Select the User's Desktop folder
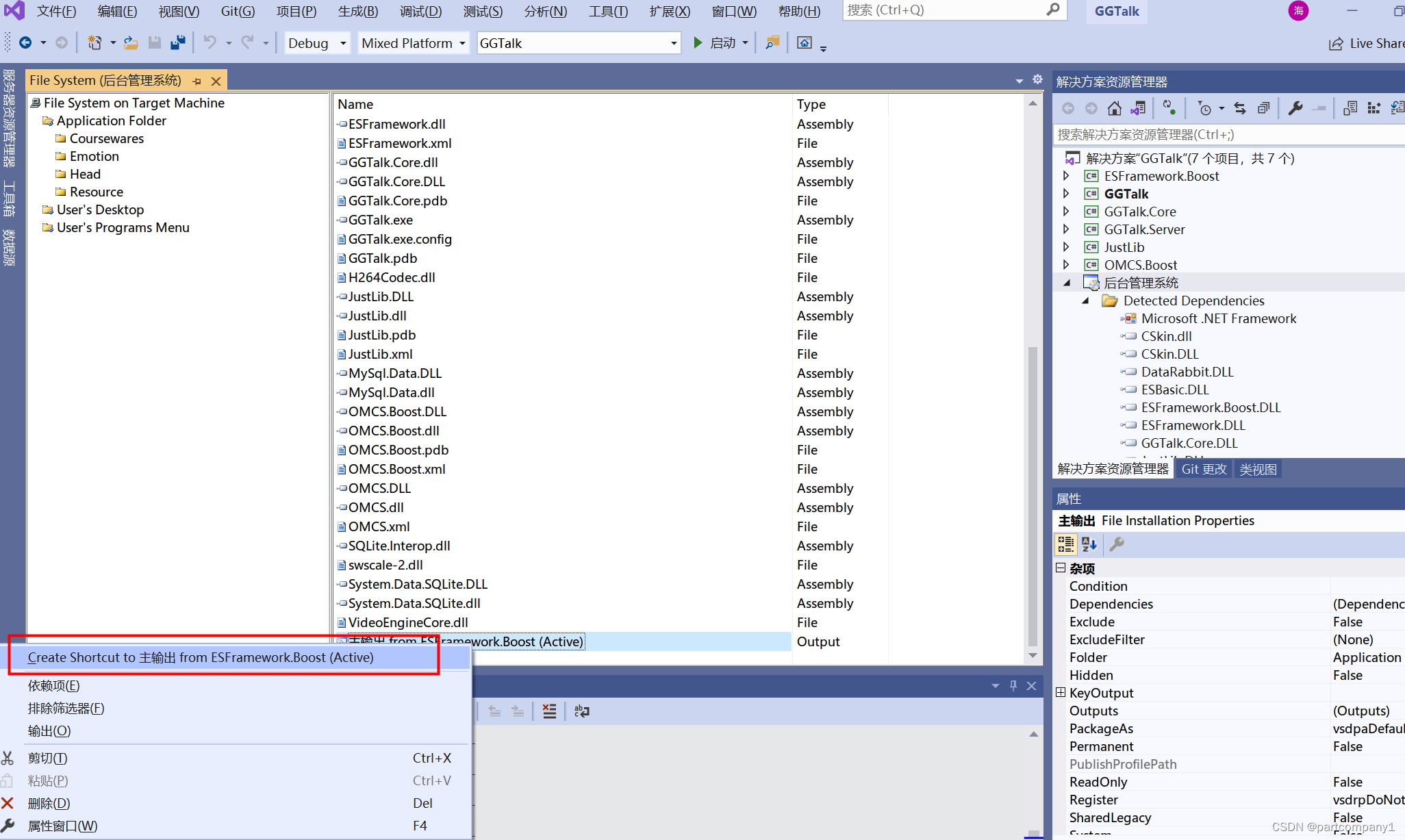Viewport: 1405px width, 840px height. pos(100,209)
